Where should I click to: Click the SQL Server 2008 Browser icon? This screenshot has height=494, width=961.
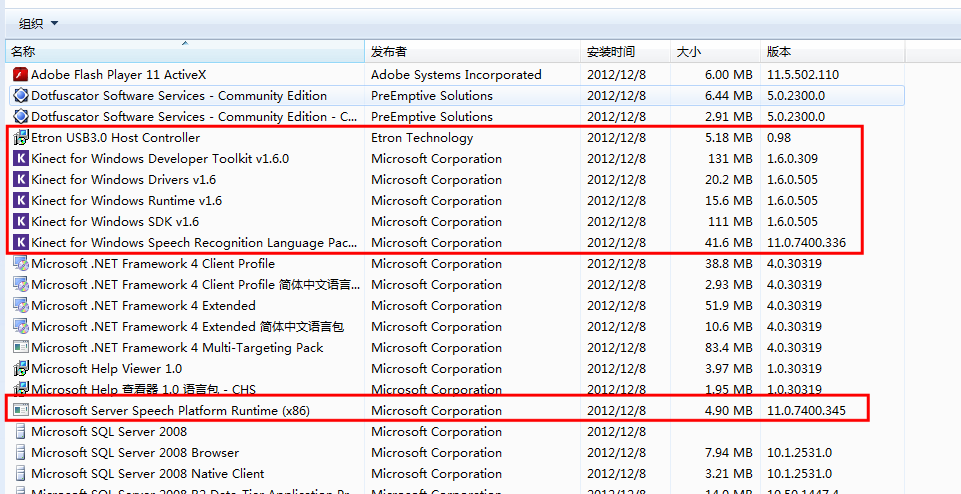[x=21, y=452]
